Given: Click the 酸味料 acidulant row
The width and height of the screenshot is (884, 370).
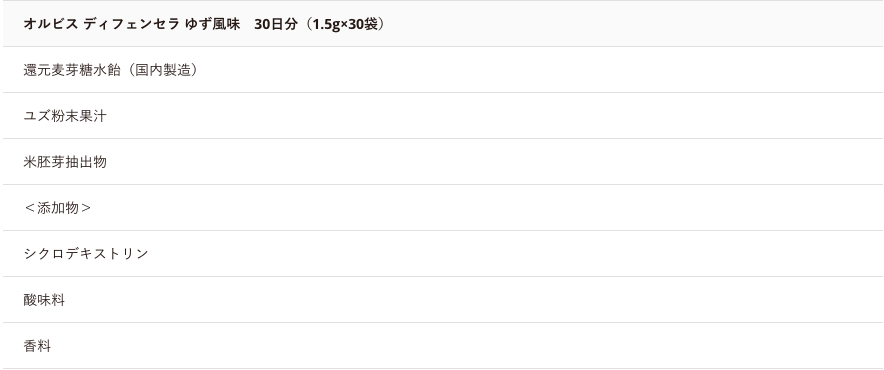Looking at the screenshot, I should 443,300.
